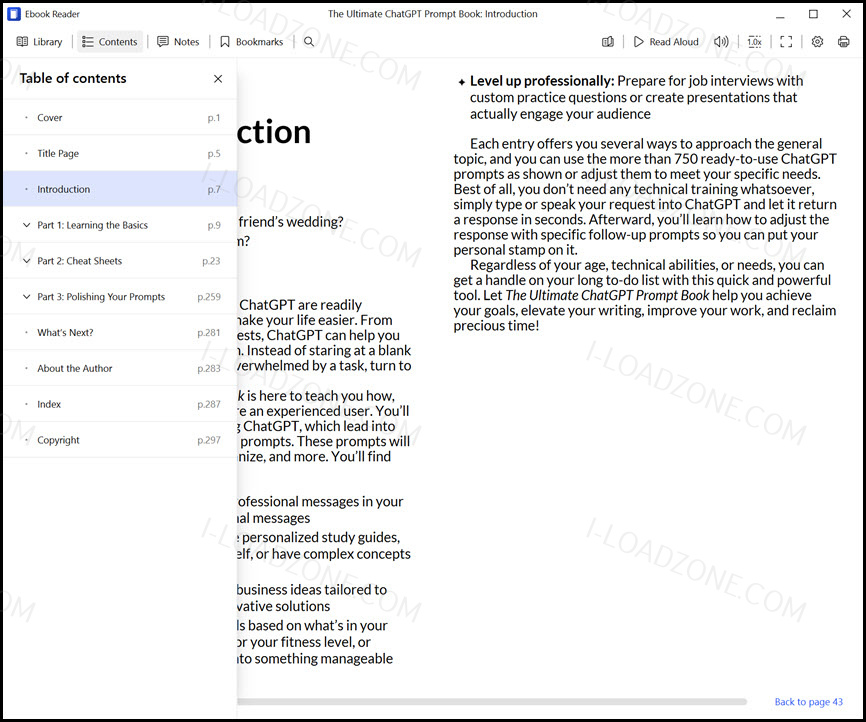Click the Ebook Reader app icon
The width and height of the screenshot is (866, 722).
14,14
